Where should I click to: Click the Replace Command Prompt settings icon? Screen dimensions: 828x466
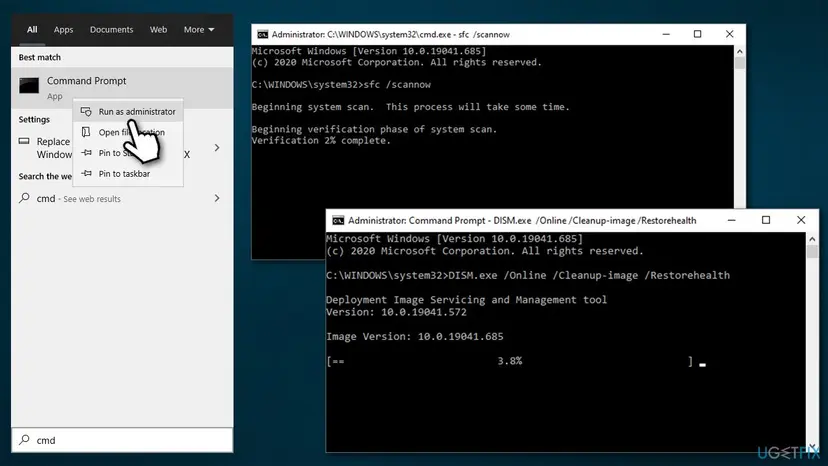(x=24, y=141)
